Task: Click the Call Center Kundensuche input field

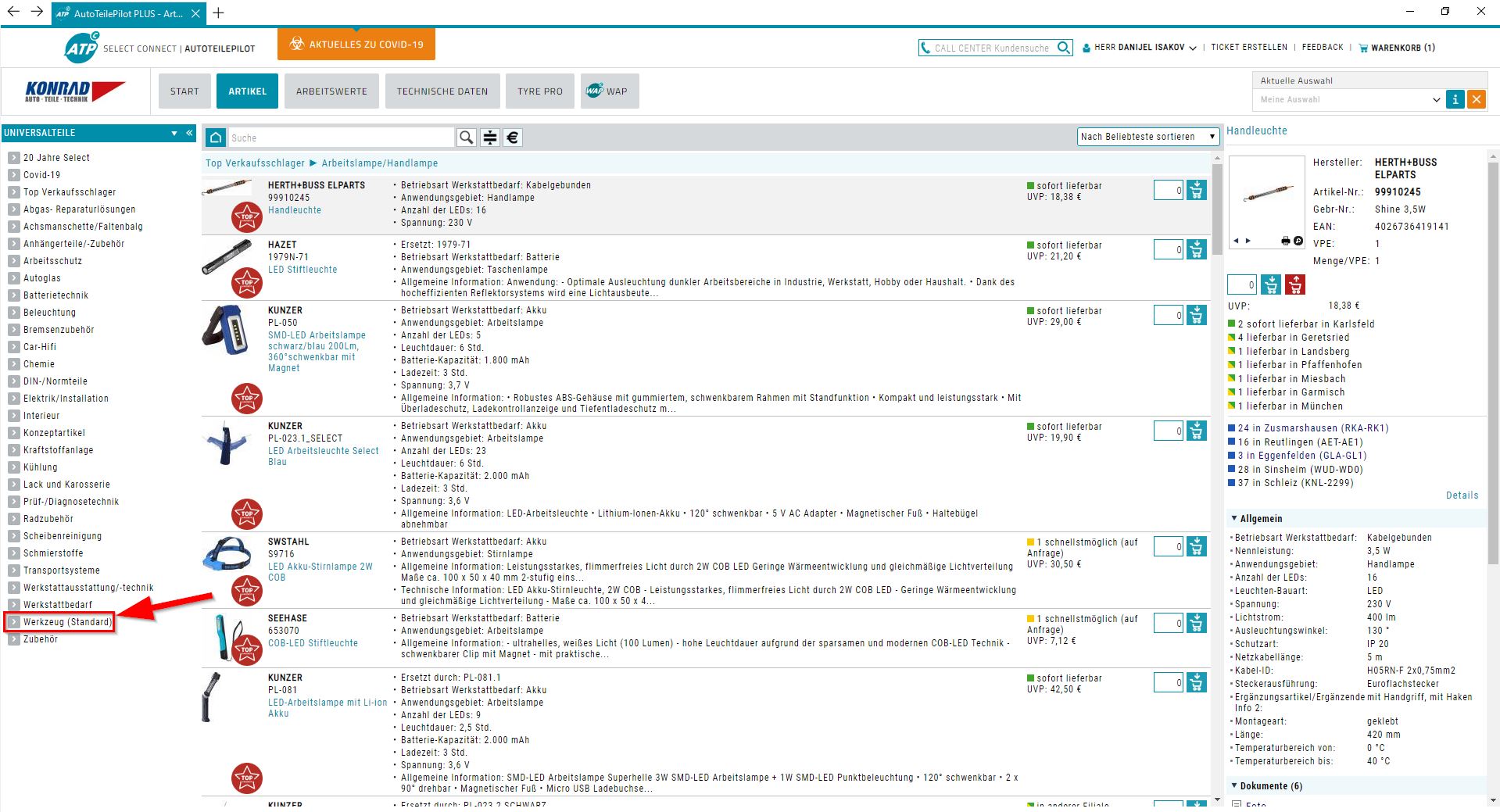Action: [992, 48]
